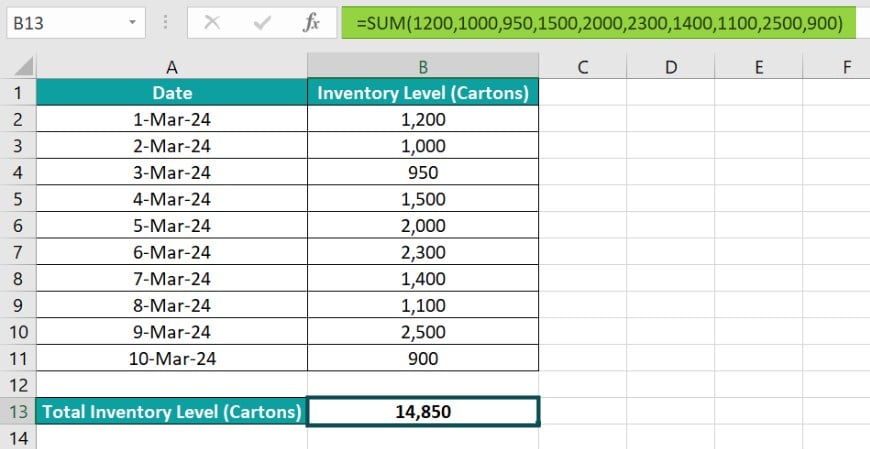The height and width of the screenshot is (449, 870).
Task: Click the value 2,500 cell
Action: tap(423, 332)
